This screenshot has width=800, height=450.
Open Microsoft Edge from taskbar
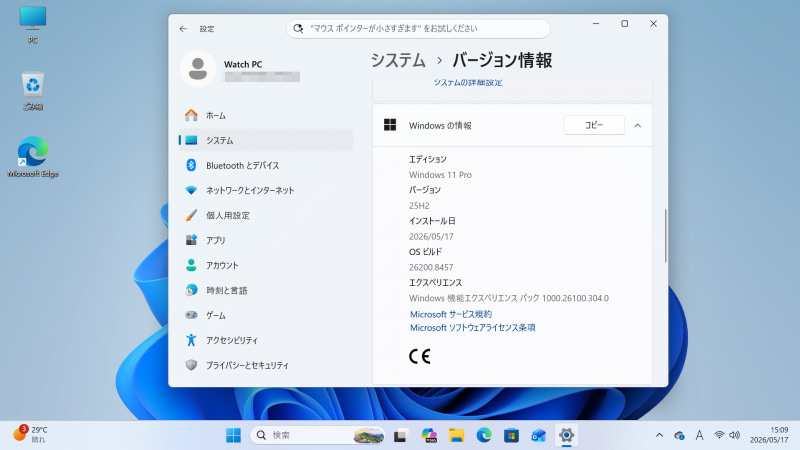pos(484,435)
